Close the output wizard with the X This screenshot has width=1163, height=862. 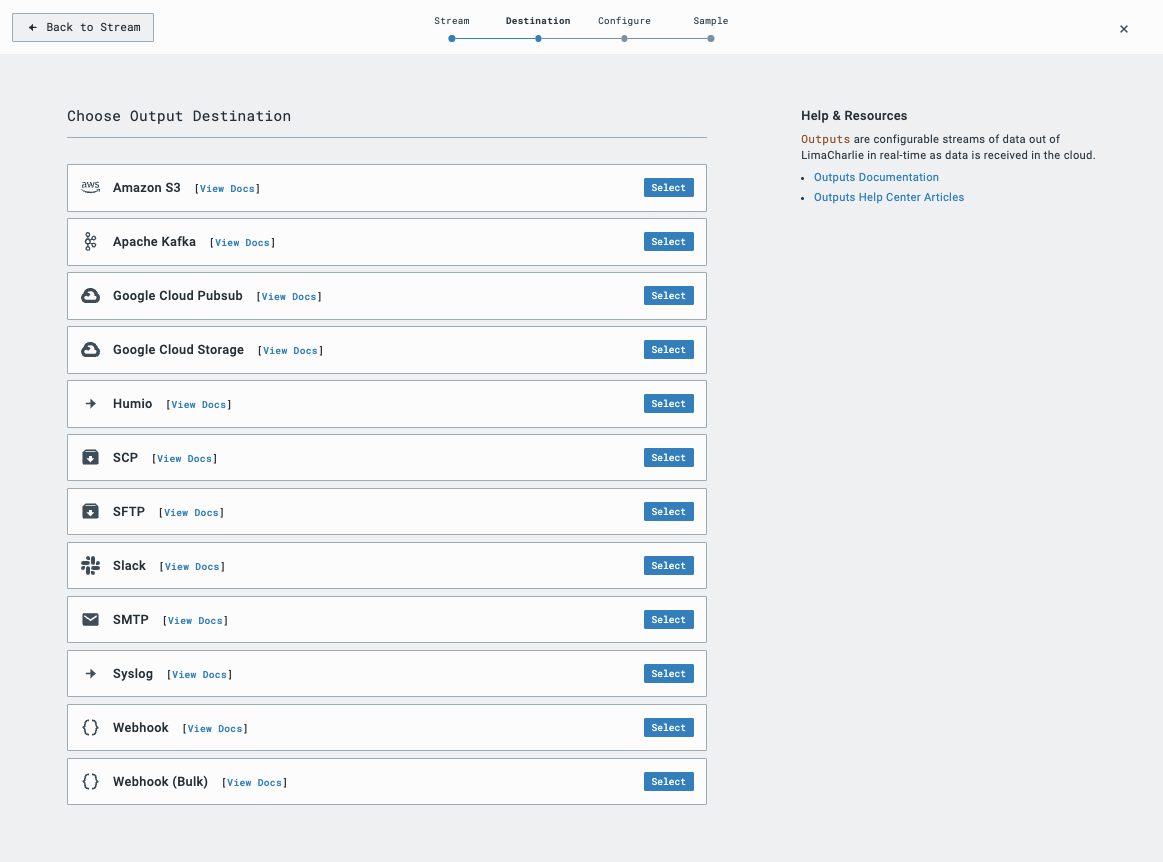[1124, 29]
